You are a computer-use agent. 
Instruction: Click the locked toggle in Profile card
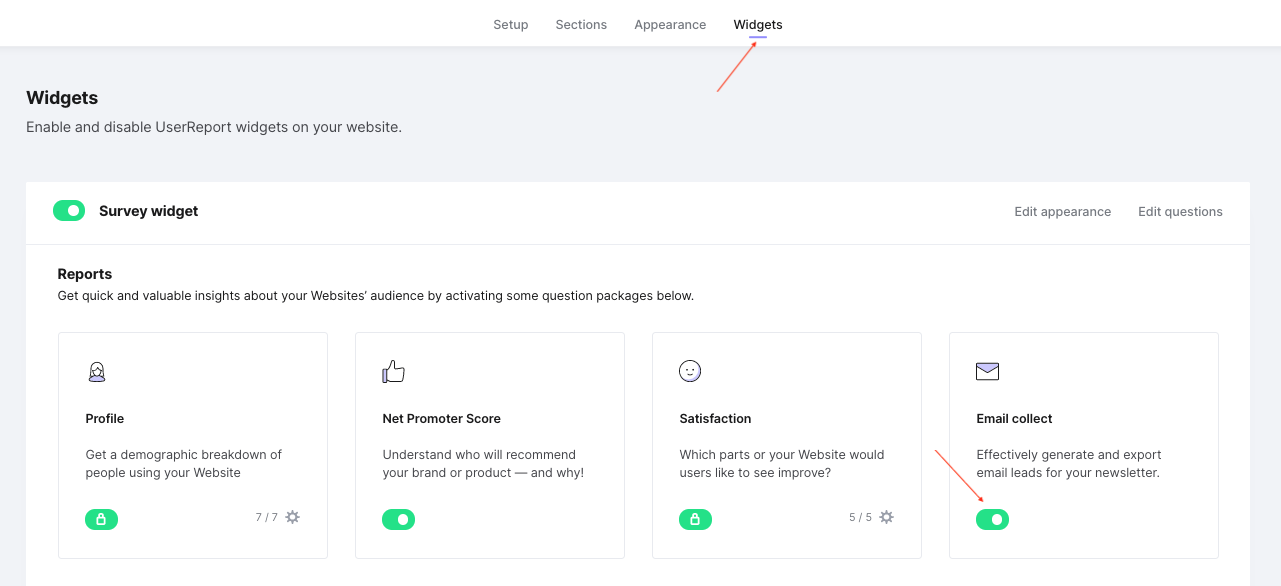pyautogui.click(x=102, y=519)
